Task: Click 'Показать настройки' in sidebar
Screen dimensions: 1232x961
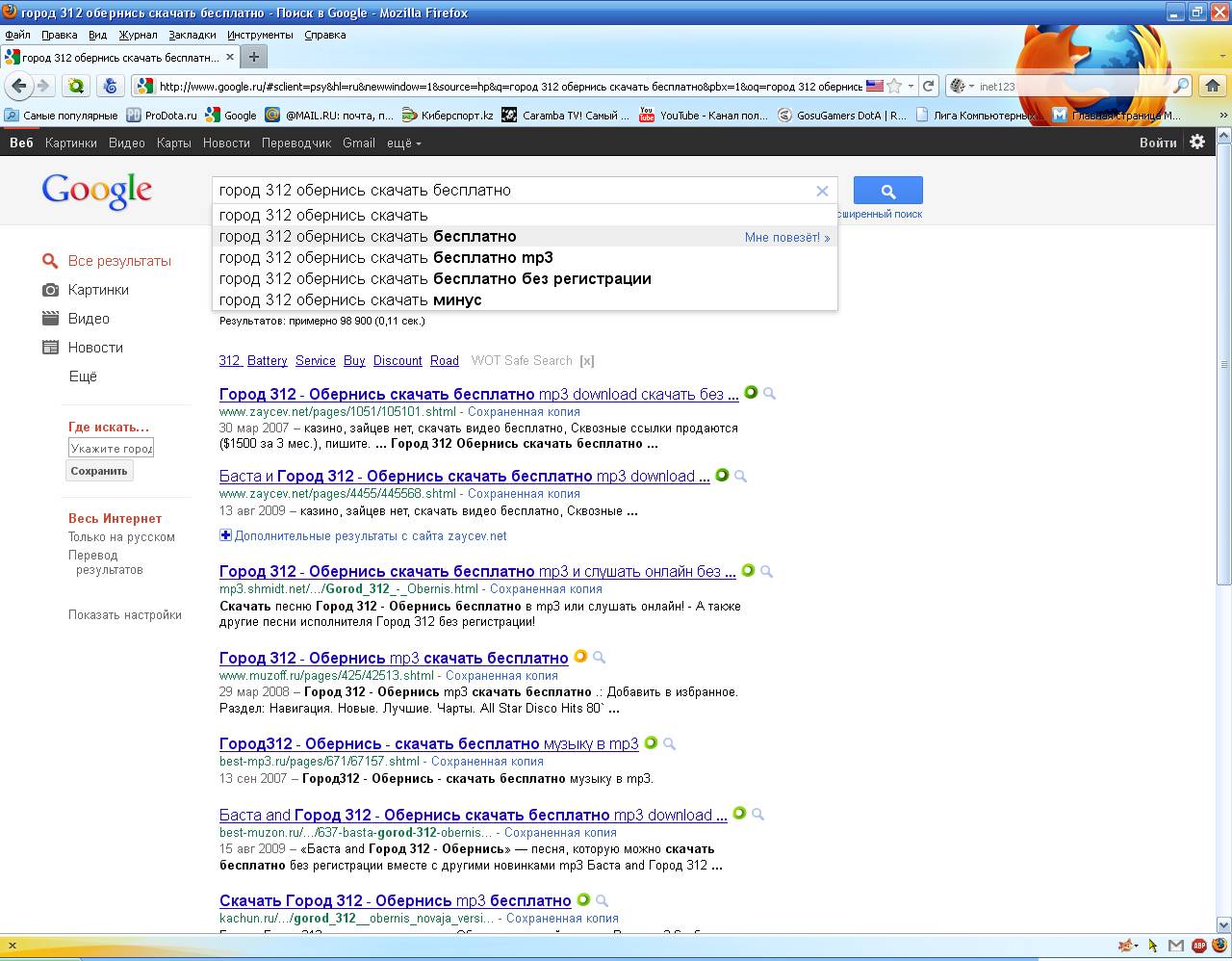Action: 125,614
